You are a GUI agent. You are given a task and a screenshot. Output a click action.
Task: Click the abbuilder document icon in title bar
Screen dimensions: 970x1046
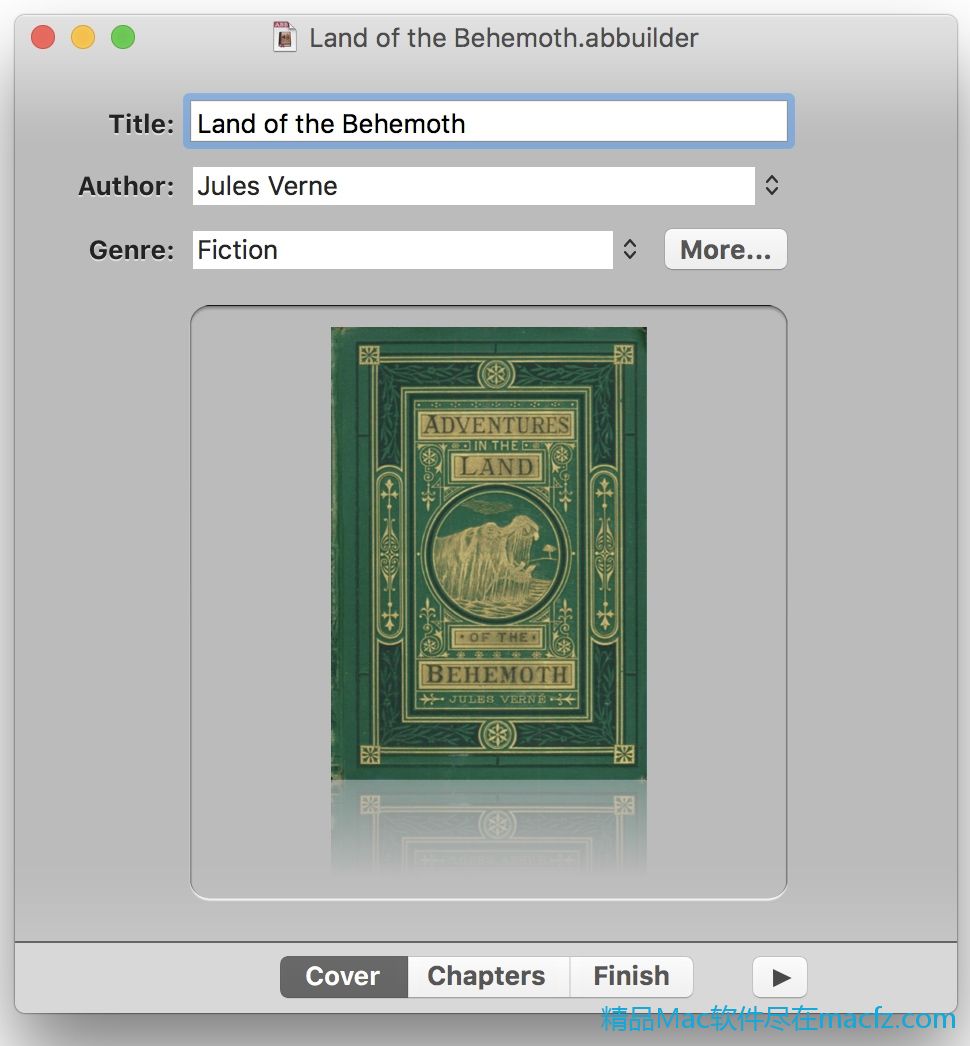click(x=285, y=38)
